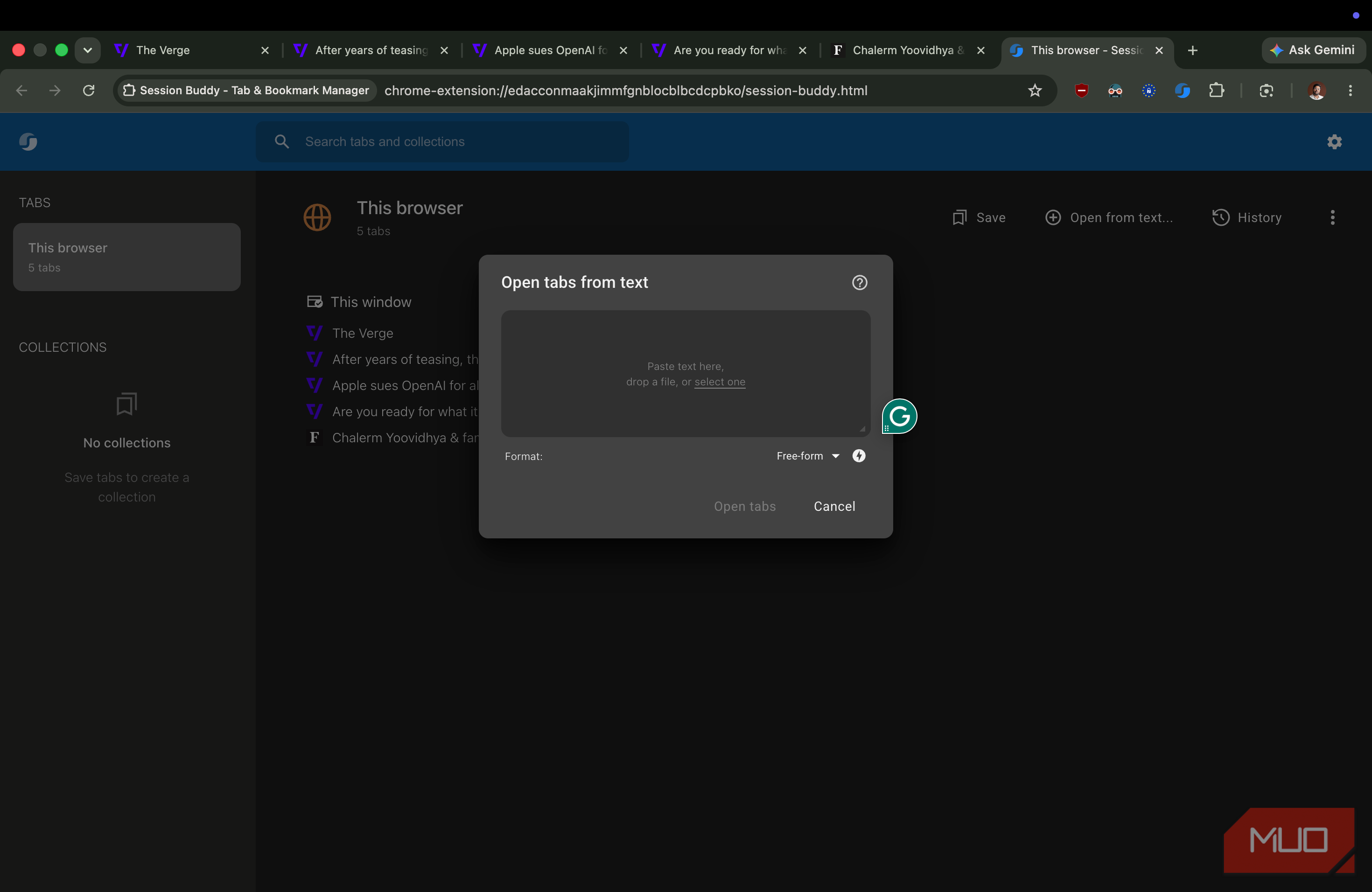Click the Cancel button
This screenshot has height=892, width=1372.
point(834,507)
